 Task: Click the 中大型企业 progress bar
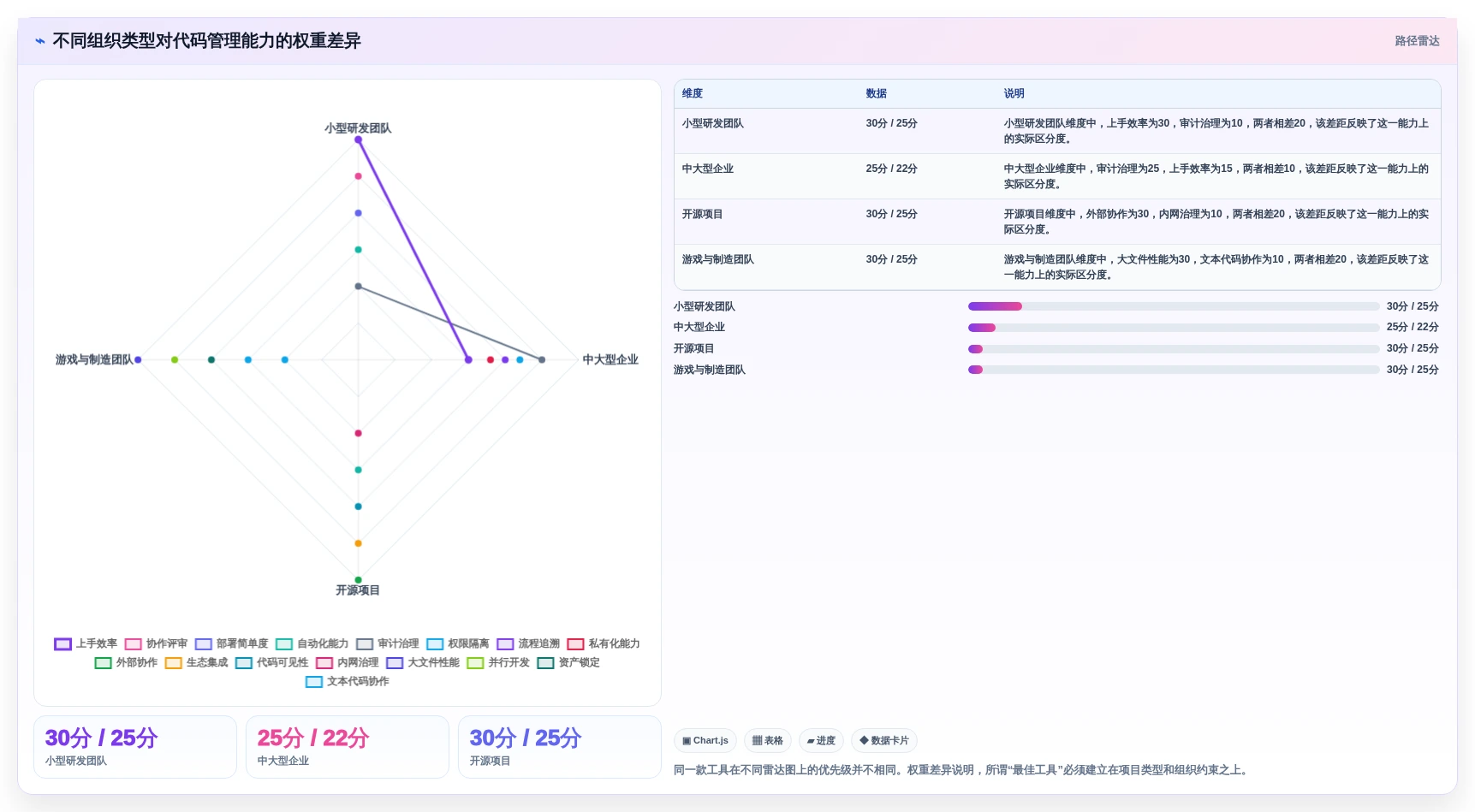1174,328
